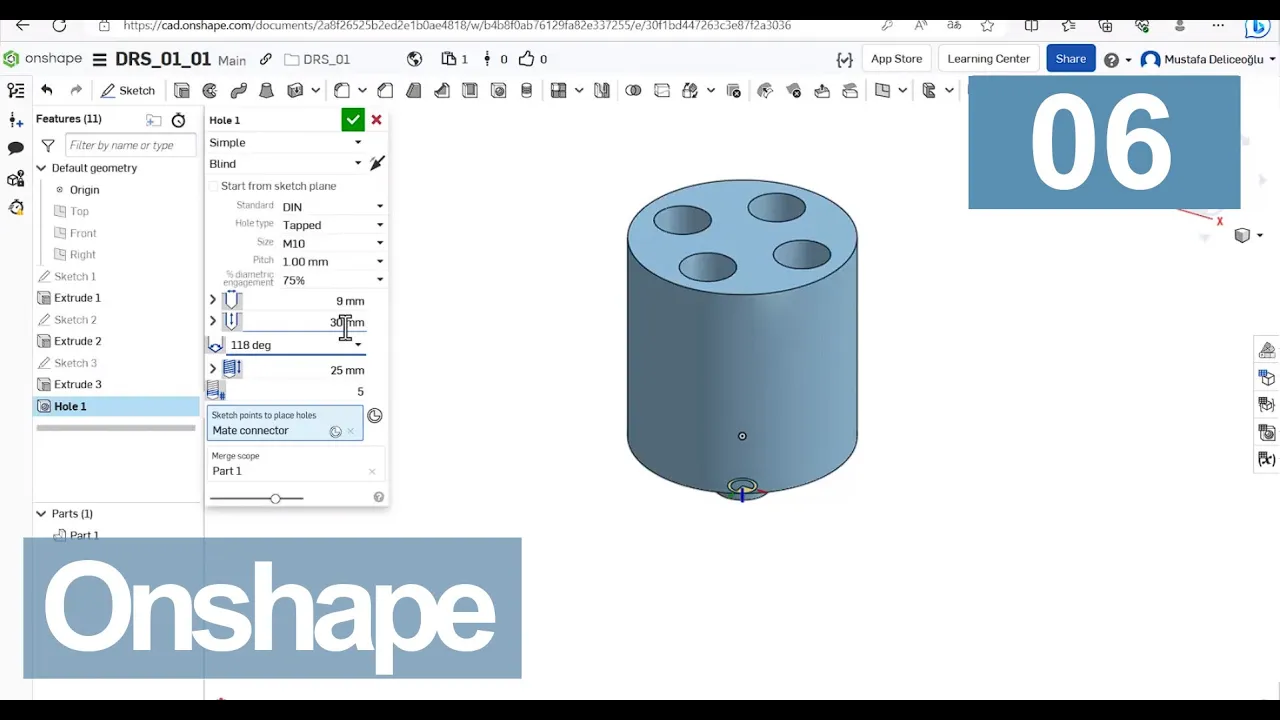Select the Top plane in the feature list

79,211
